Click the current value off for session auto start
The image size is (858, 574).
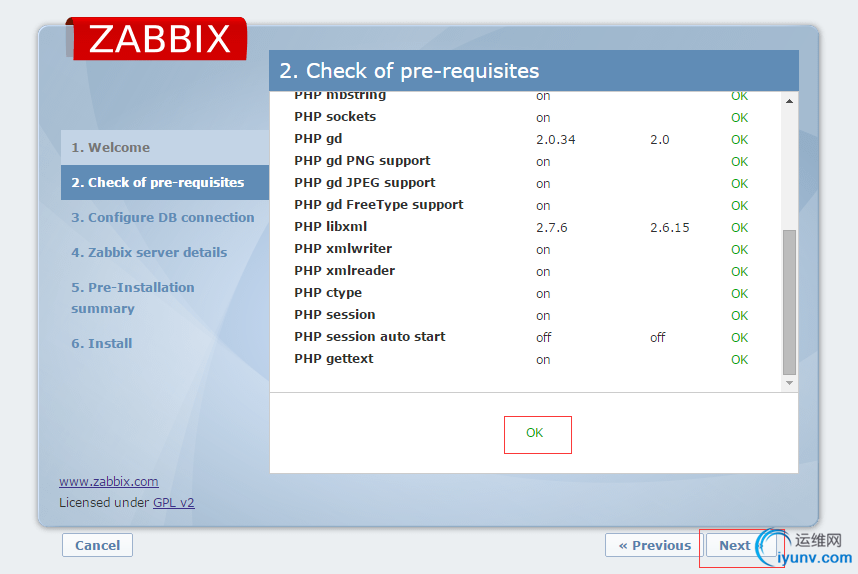[x=543, y=338]
